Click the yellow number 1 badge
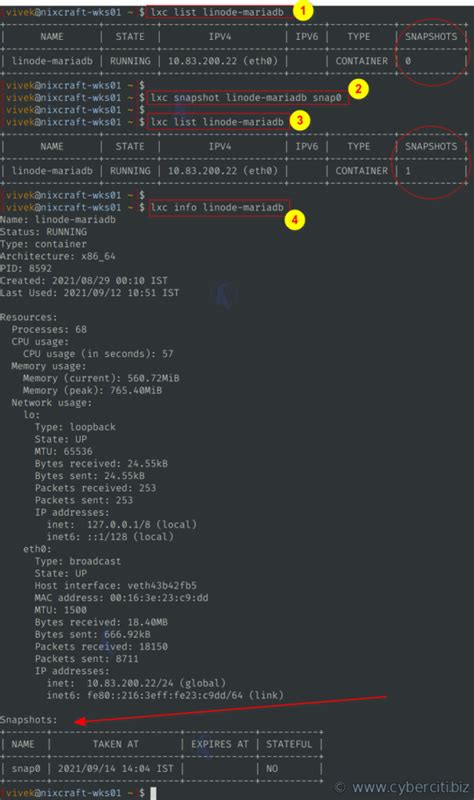Image resolution: width=474 pixels, height=800 pixels. (303, 10)
